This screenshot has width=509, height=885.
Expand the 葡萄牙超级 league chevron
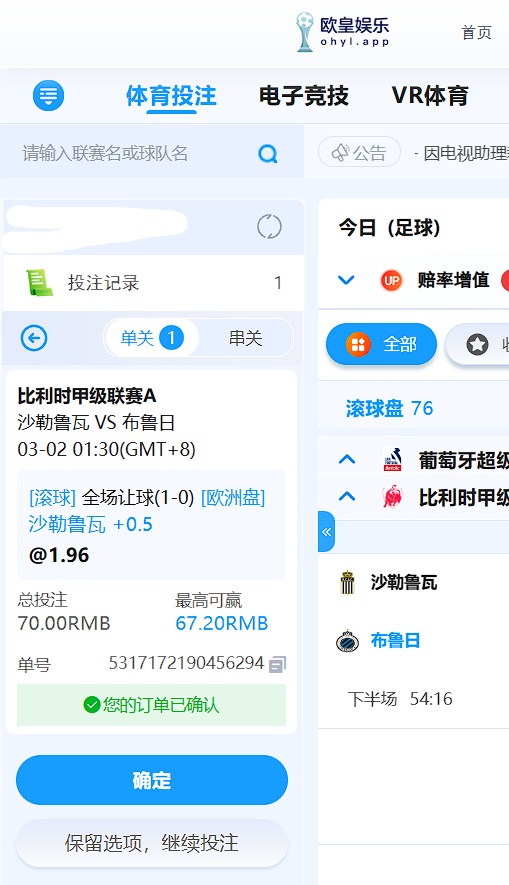[346, 459]
